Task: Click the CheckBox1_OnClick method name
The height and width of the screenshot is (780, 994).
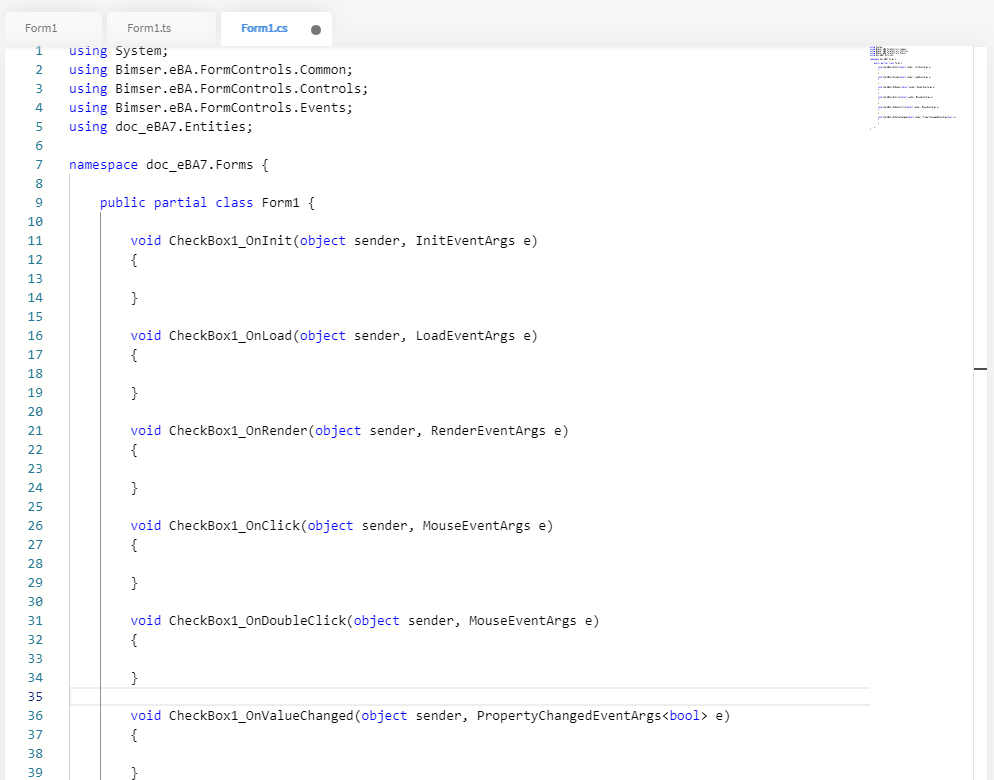Action: (x=234, y=525)
